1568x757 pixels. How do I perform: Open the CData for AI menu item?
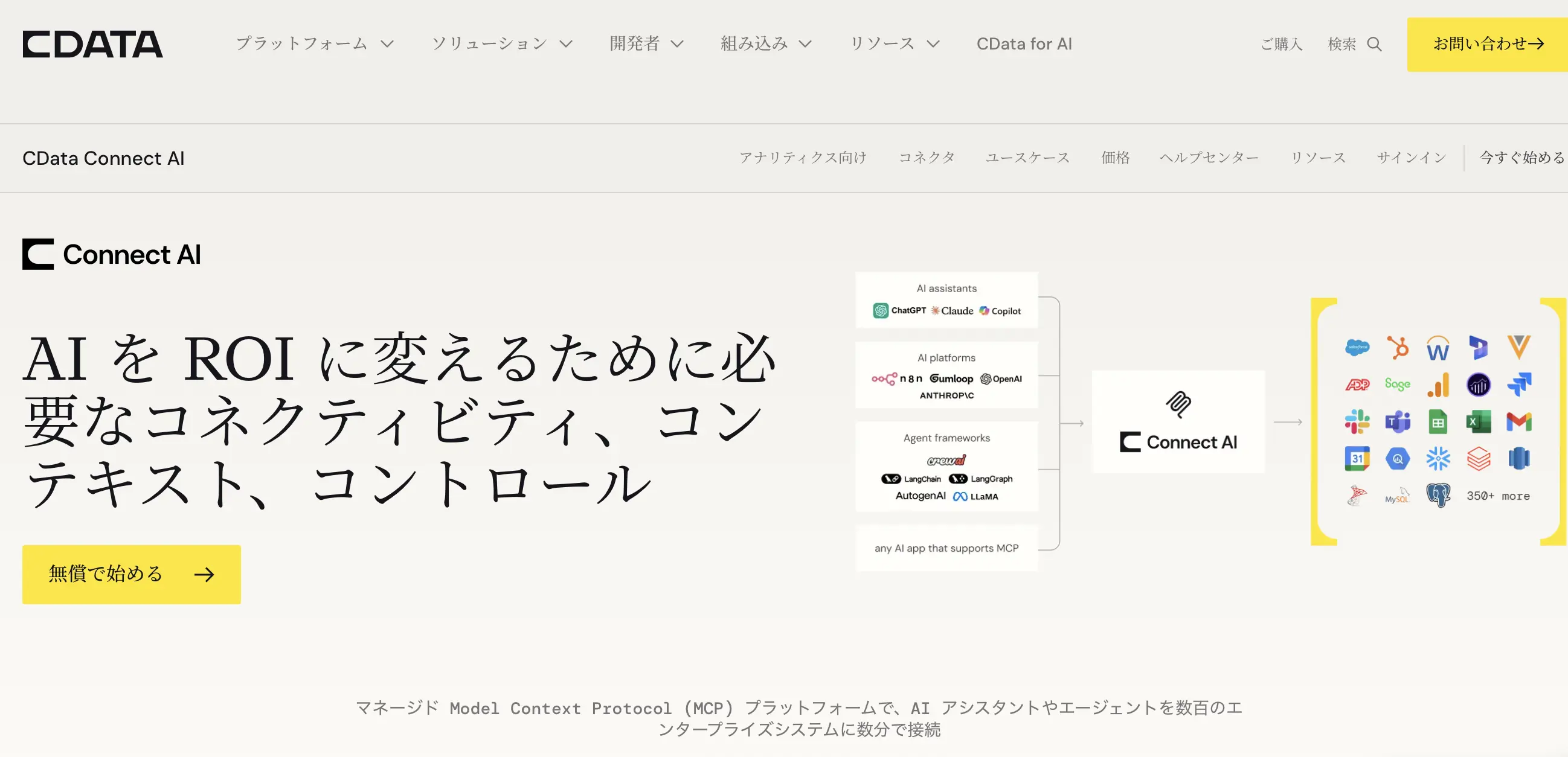pos(1024,44)
